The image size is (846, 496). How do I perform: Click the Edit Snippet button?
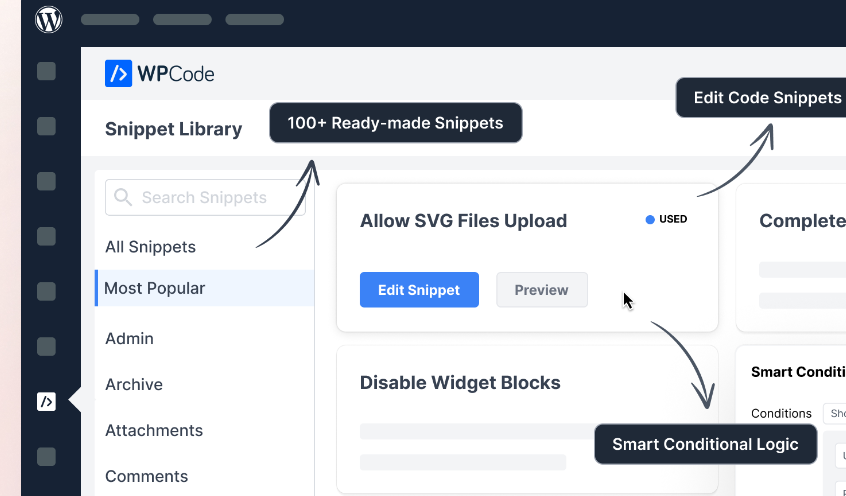point(419,290)
